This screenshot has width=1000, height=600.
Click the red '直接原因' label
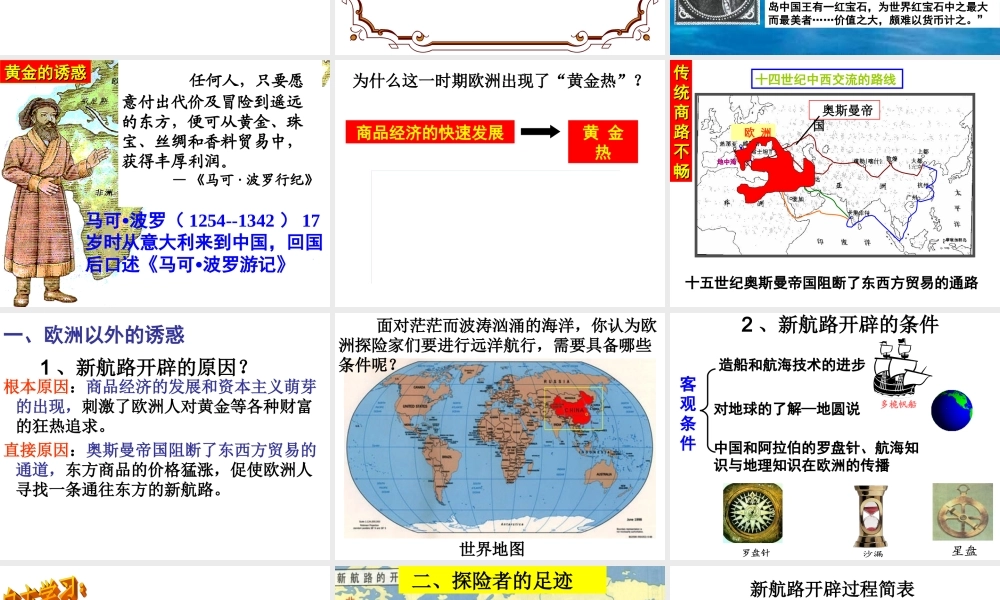pos(36,450)
